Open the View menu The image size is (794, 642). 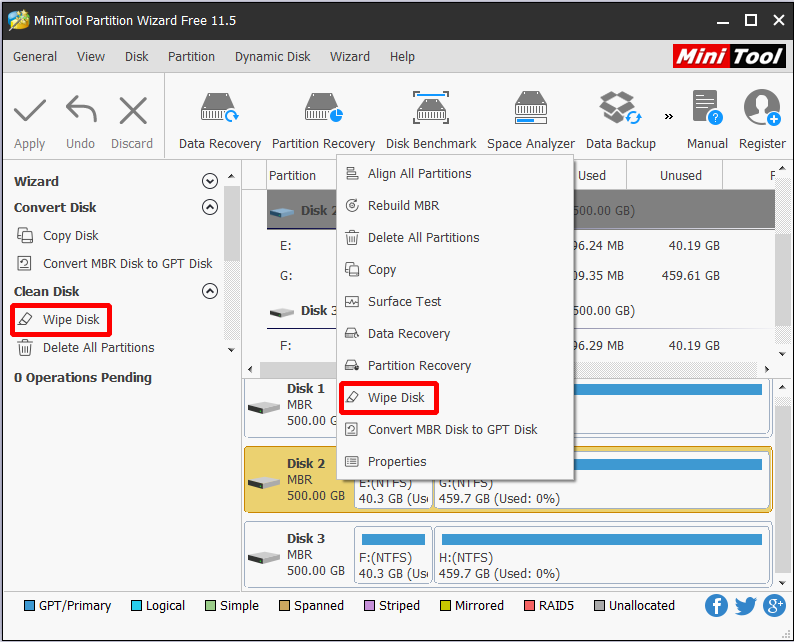click(x=91, y=57)
